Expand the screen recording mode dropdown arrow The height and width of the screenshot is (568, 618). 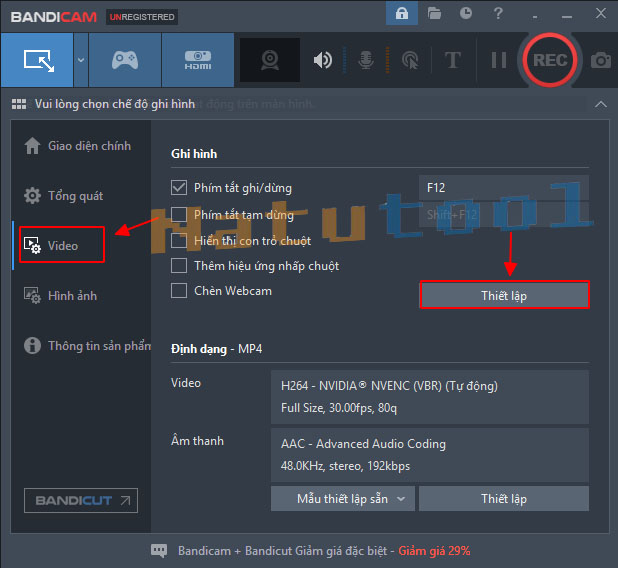point(80,60)
